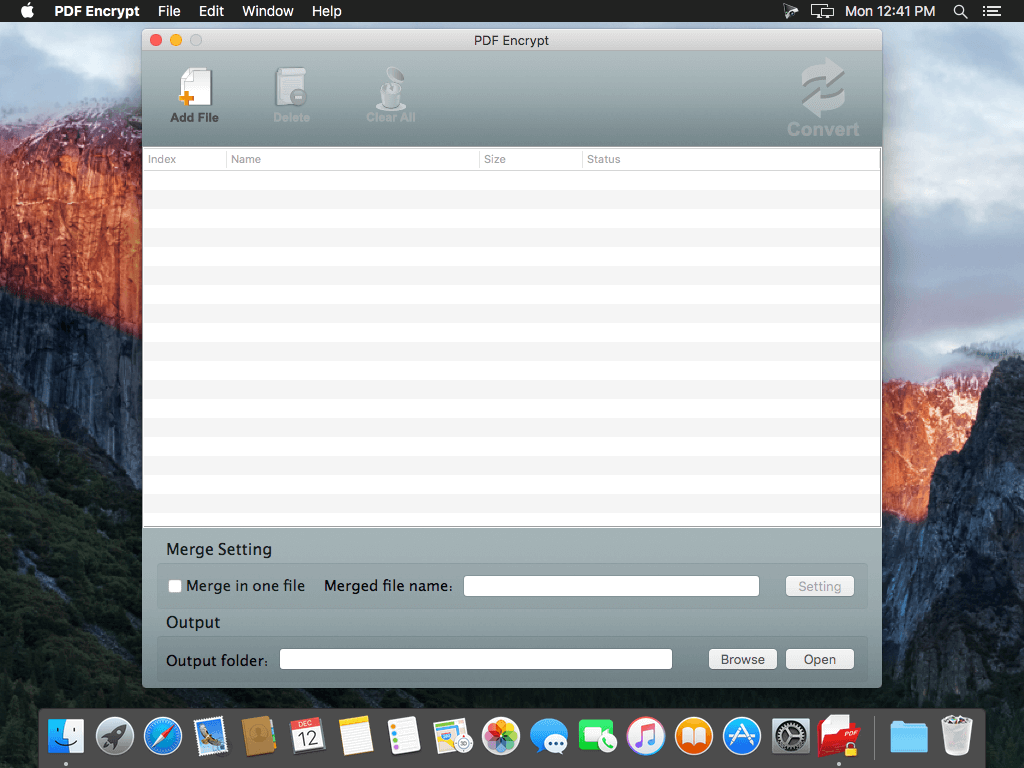The height and width of the screenshot is (768, 1024).
Task: Click the Browse button
Action: pos(743,659)
